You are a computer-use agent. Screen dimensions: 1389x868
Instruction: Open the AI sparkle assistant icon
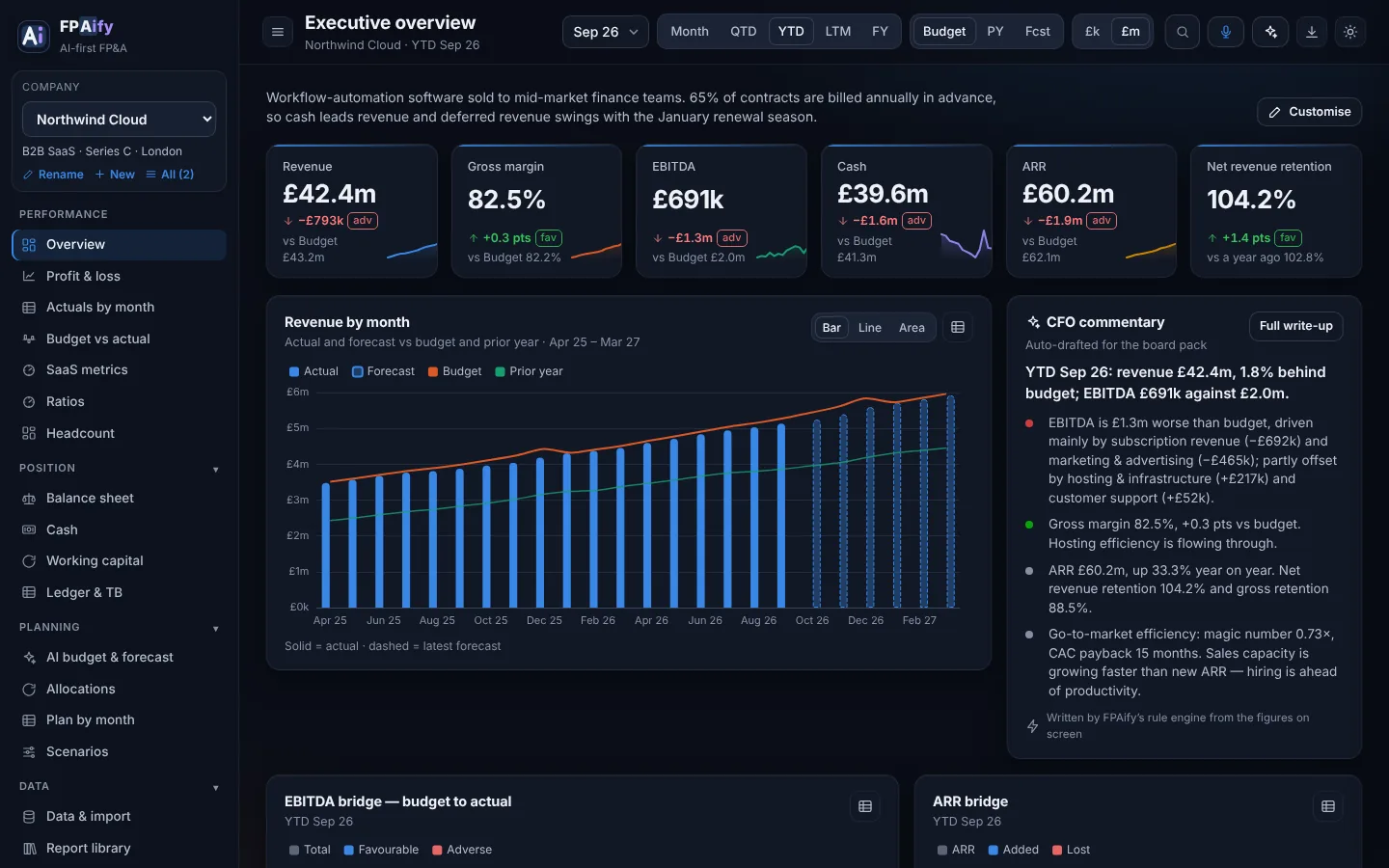point(1271,32)
